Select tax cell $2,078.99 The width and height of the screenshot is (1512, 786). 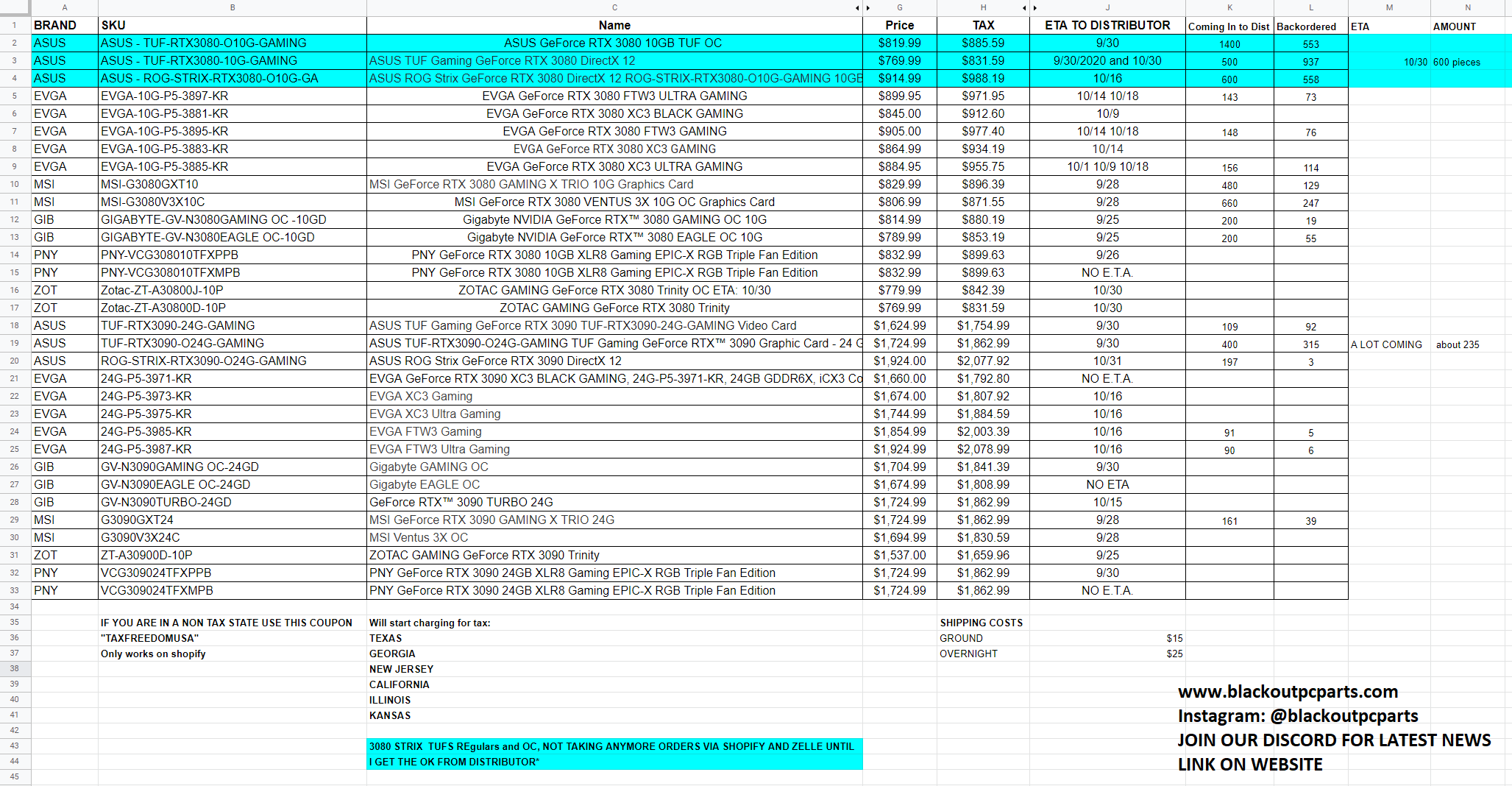(x=983, y=449)
